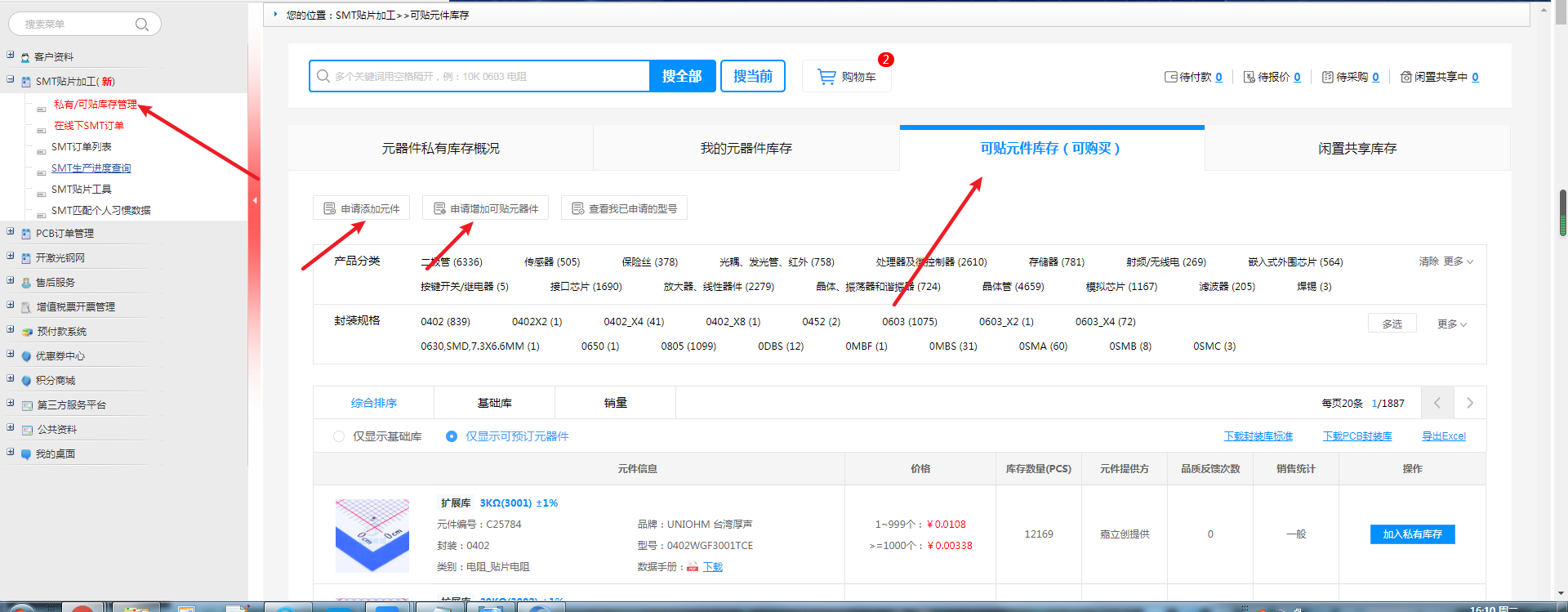1568x612 pixels.
Task: Select 仅显示基础库 radio option
Action: [x=339, y=436]
